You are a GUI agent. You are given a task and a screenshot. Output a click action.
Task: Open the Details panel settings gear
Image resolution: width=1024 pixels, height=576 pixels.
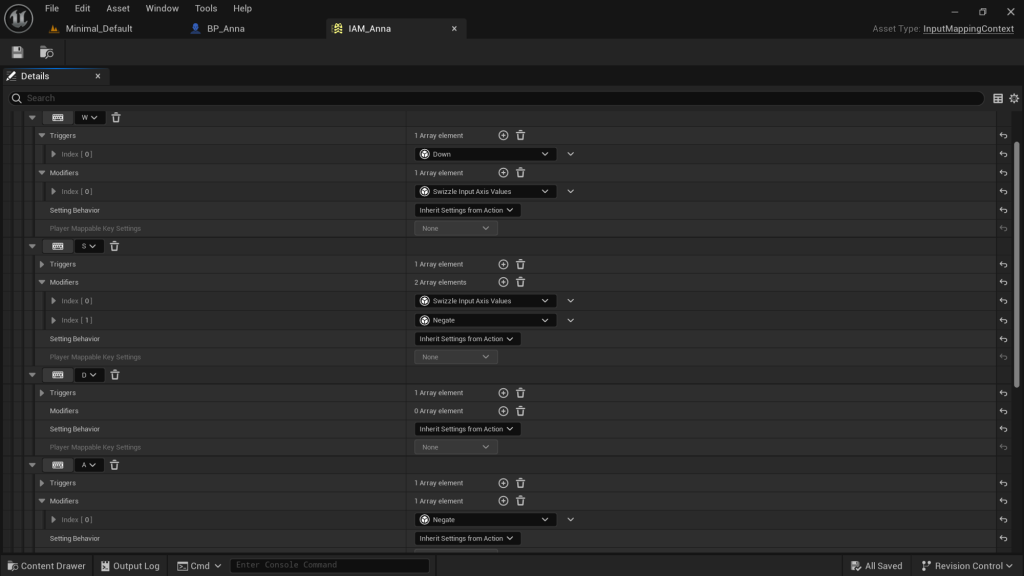(x=1014, y=98)
